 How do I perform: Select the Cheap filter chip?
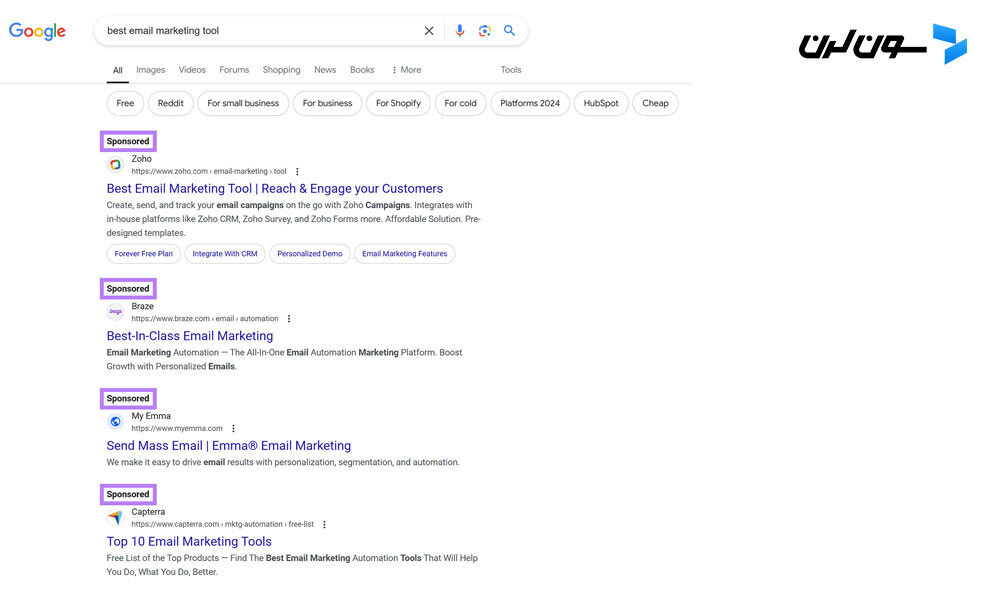coord(655,103)
